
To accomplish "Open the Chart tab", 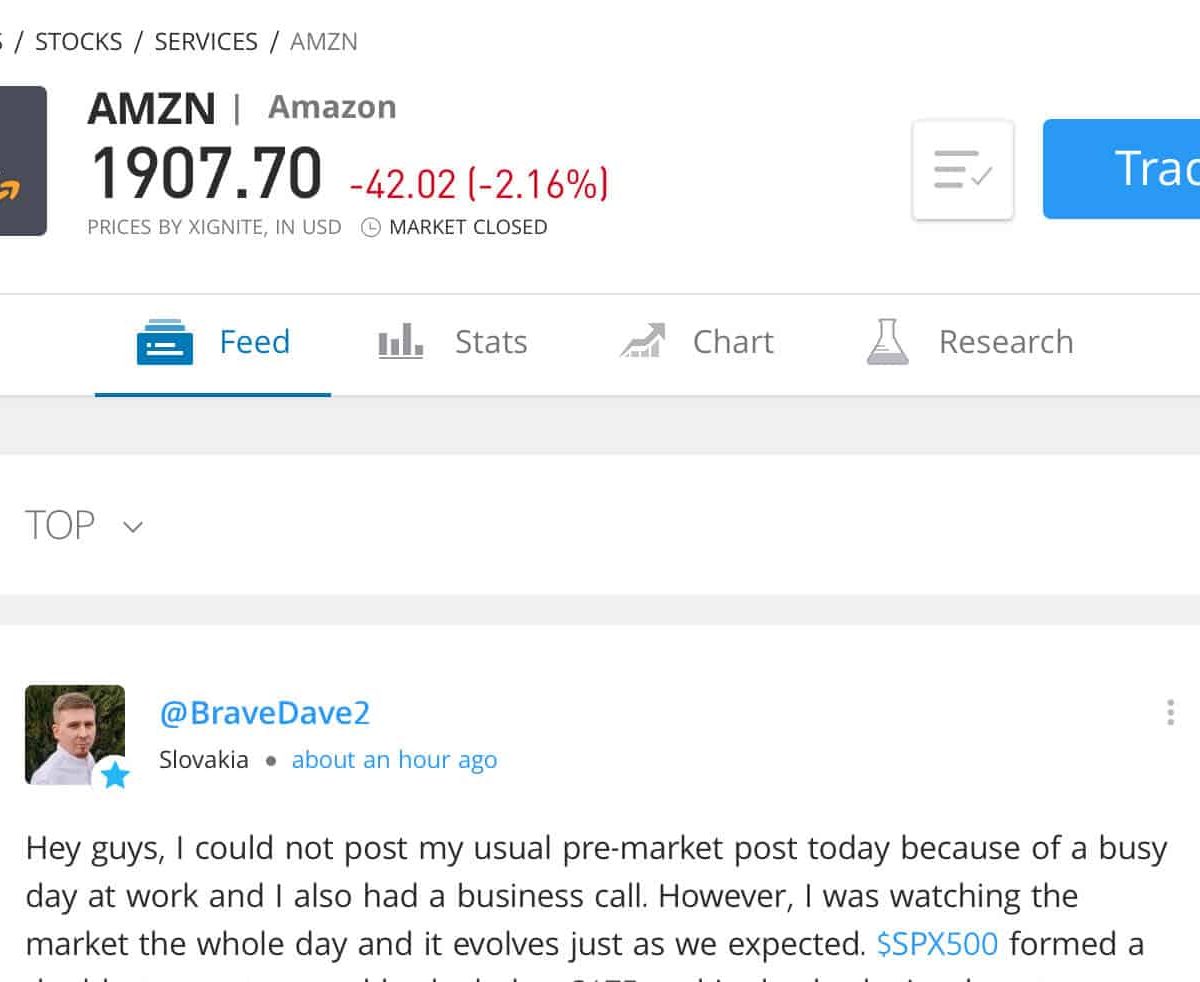I will [x=696, y=342].
